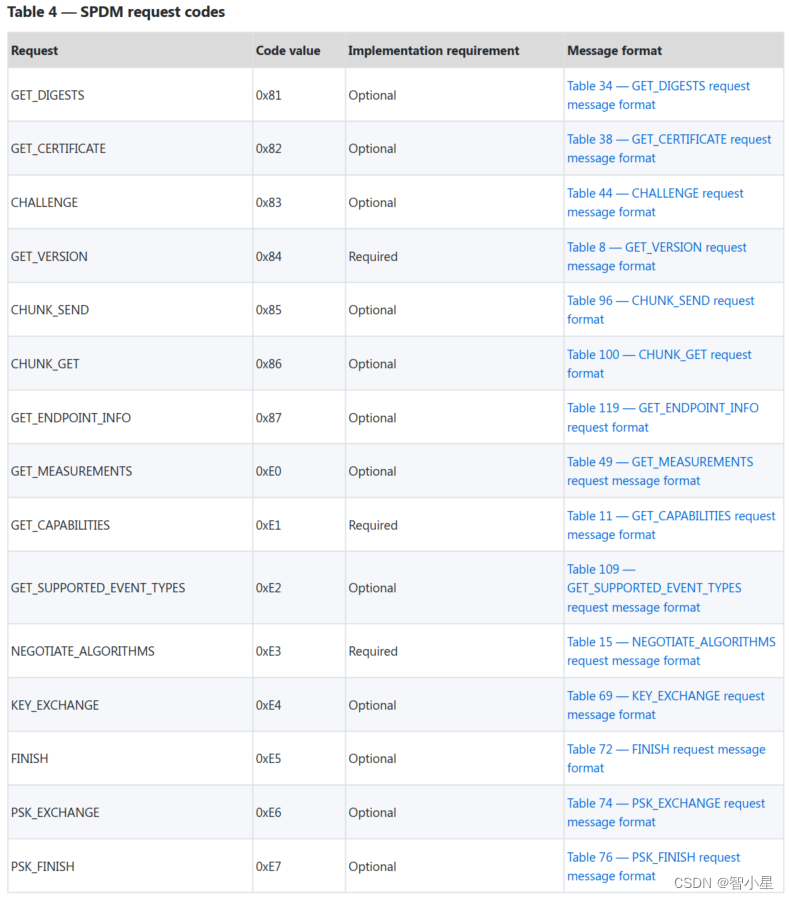Click Required in the GET_CAPABILITIES row
789x899 pixels.
(373, 525)
